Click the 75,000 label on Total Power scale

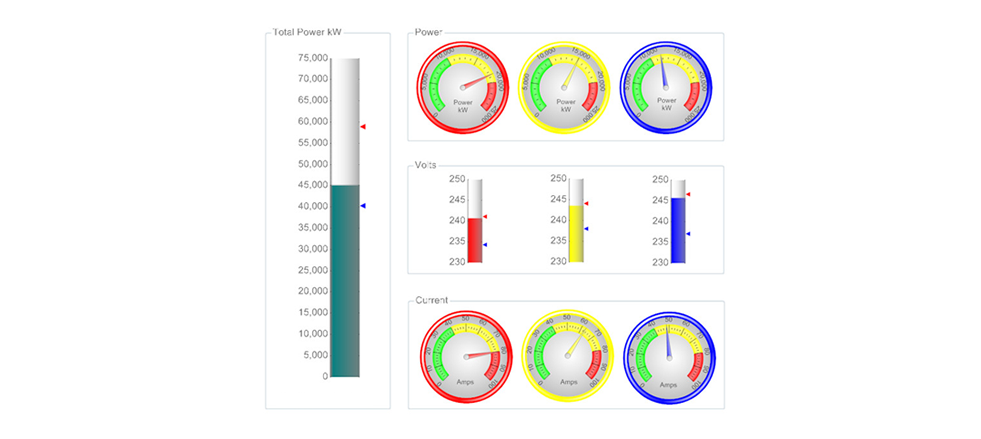tap(313, 58)
